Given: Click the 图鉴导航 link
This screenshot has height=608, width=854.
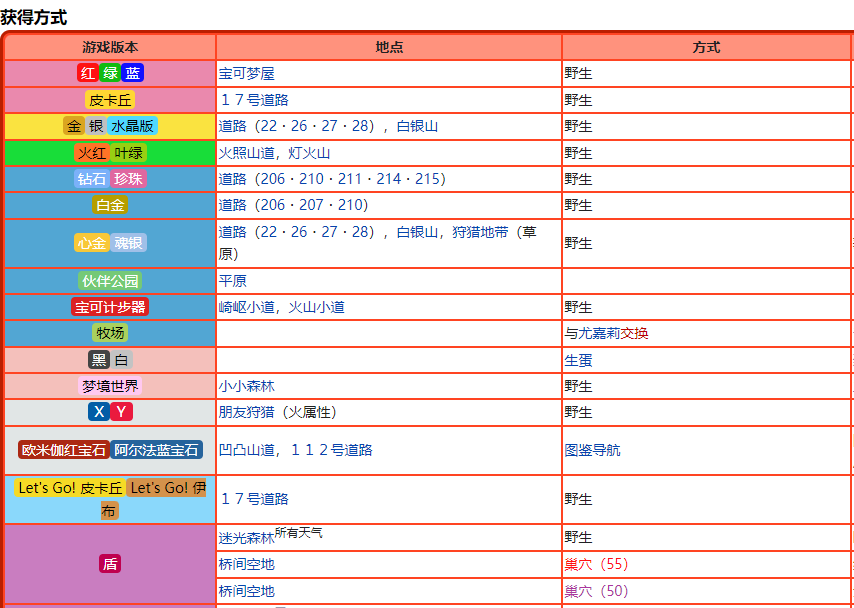Looking at the screenshot, I should [593, 450].
